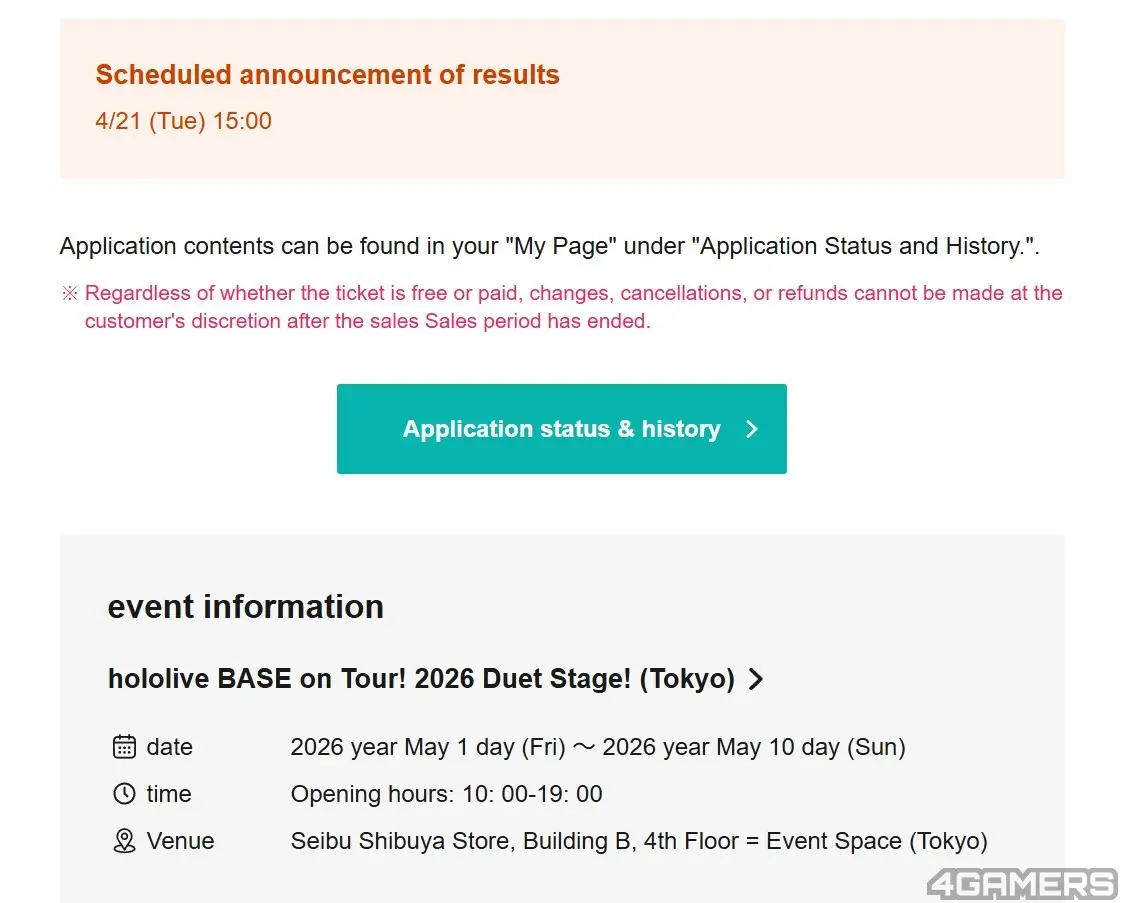Click the Seibu Shibuya Store venue text
Image resolution: width=1123 pixels, height=903 pixels.
(x=639, y=841)
